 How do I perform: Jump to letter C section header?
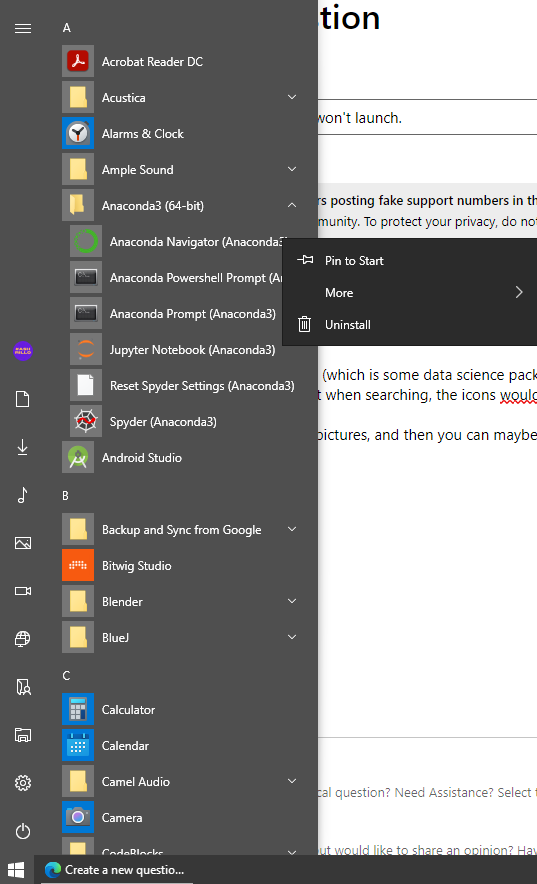click(x=66, y=675)
